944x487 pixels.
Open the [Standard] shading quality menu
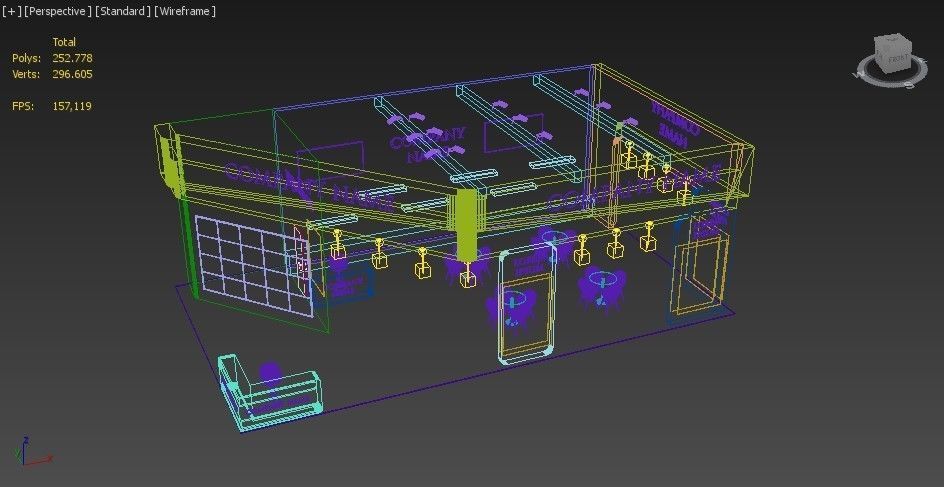(x=123, y=11)
